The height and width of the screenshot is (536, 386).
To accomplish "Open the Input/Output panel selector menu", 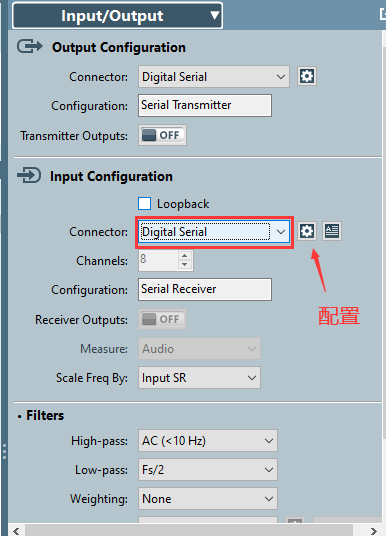I will [x=117, y=16].
